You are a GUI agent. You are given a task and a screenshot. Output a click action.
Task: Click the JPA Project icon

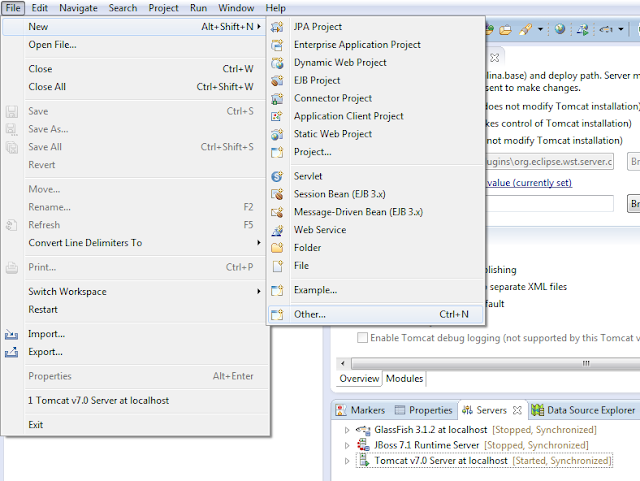click(277, 27)
